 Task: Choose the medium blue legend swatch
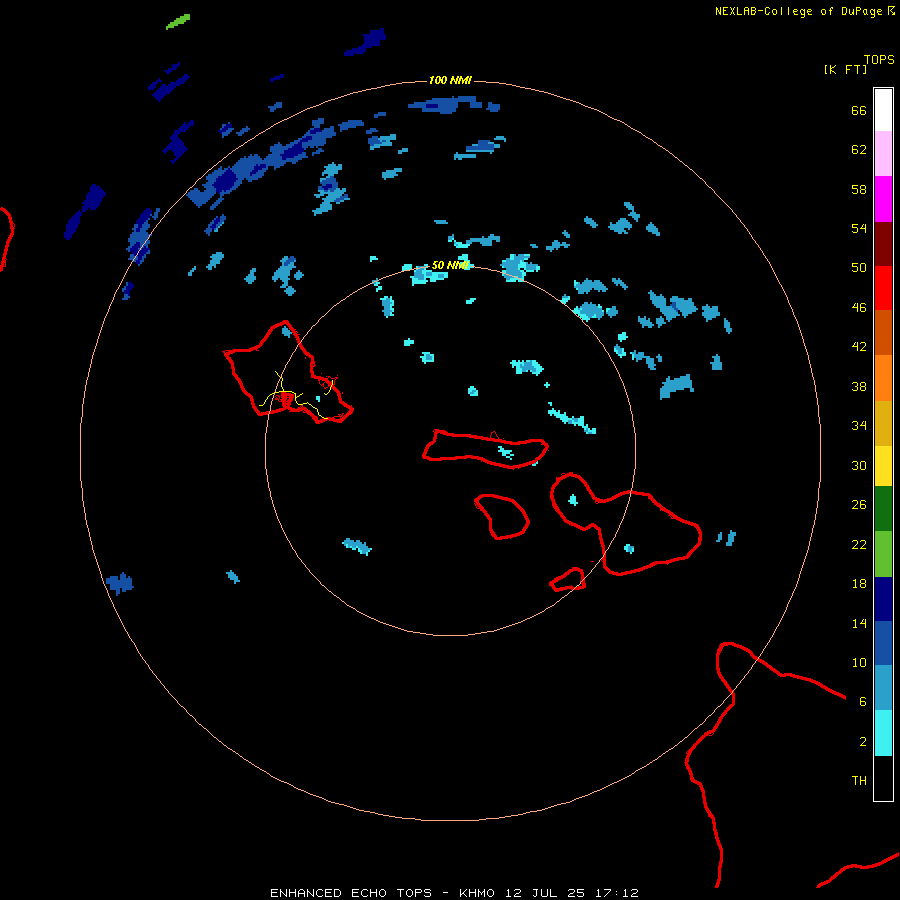883,643
